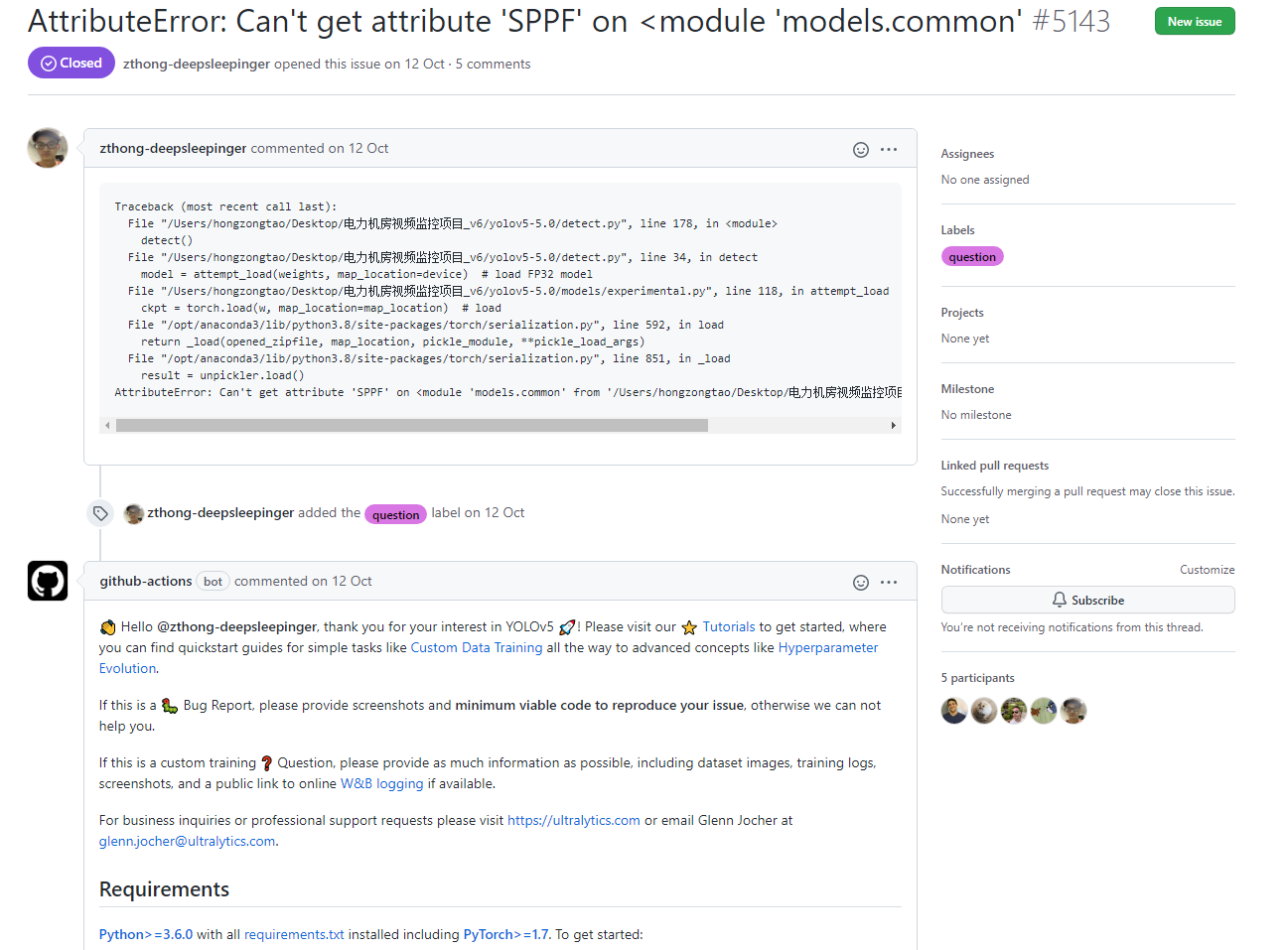React with emoji to the github-actions comment

[x=860, y=583]
